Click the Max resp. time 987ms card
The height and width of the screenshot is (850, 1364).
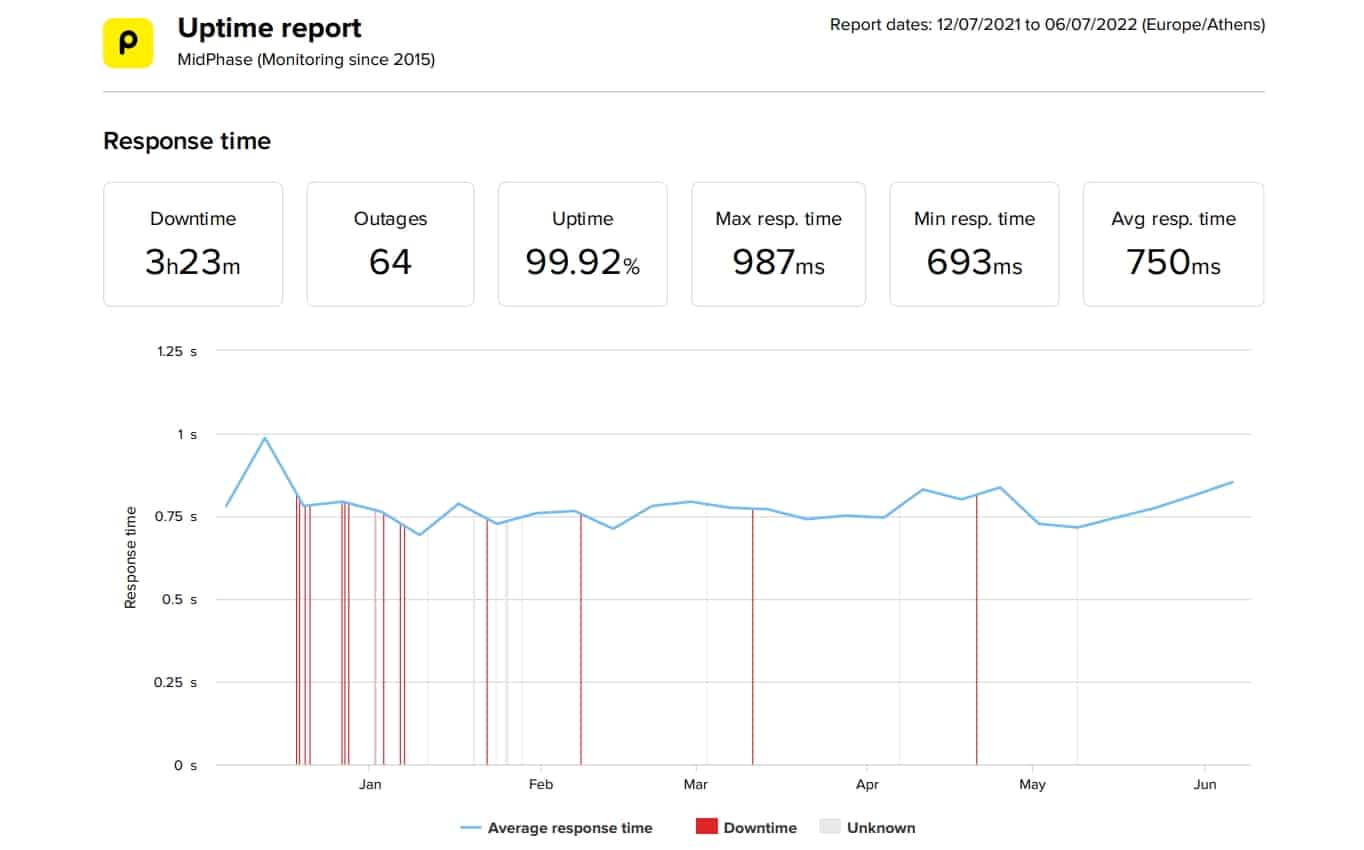coord(778,244)
